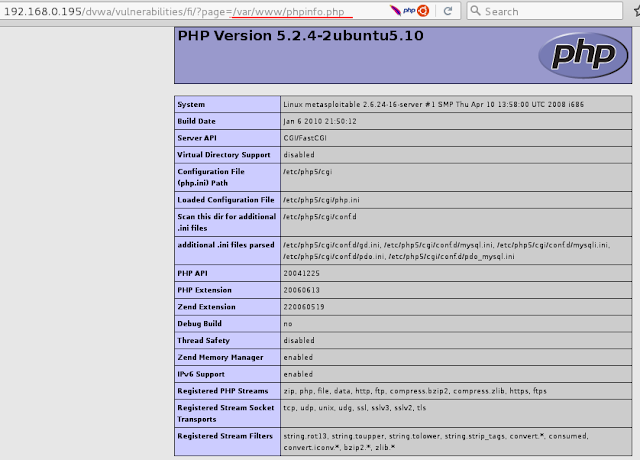This screenshot has height=460, width=640.
Task: Click the URL address bar text
Action: pyautogui.click(x=174, y=11)
